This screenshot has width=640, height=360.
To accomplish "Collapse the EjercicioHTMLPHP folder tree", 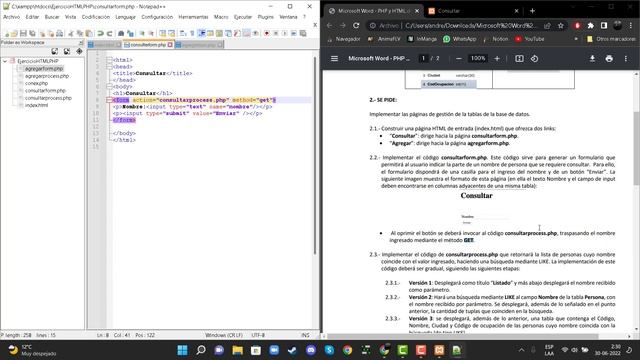I will point(5,61).
